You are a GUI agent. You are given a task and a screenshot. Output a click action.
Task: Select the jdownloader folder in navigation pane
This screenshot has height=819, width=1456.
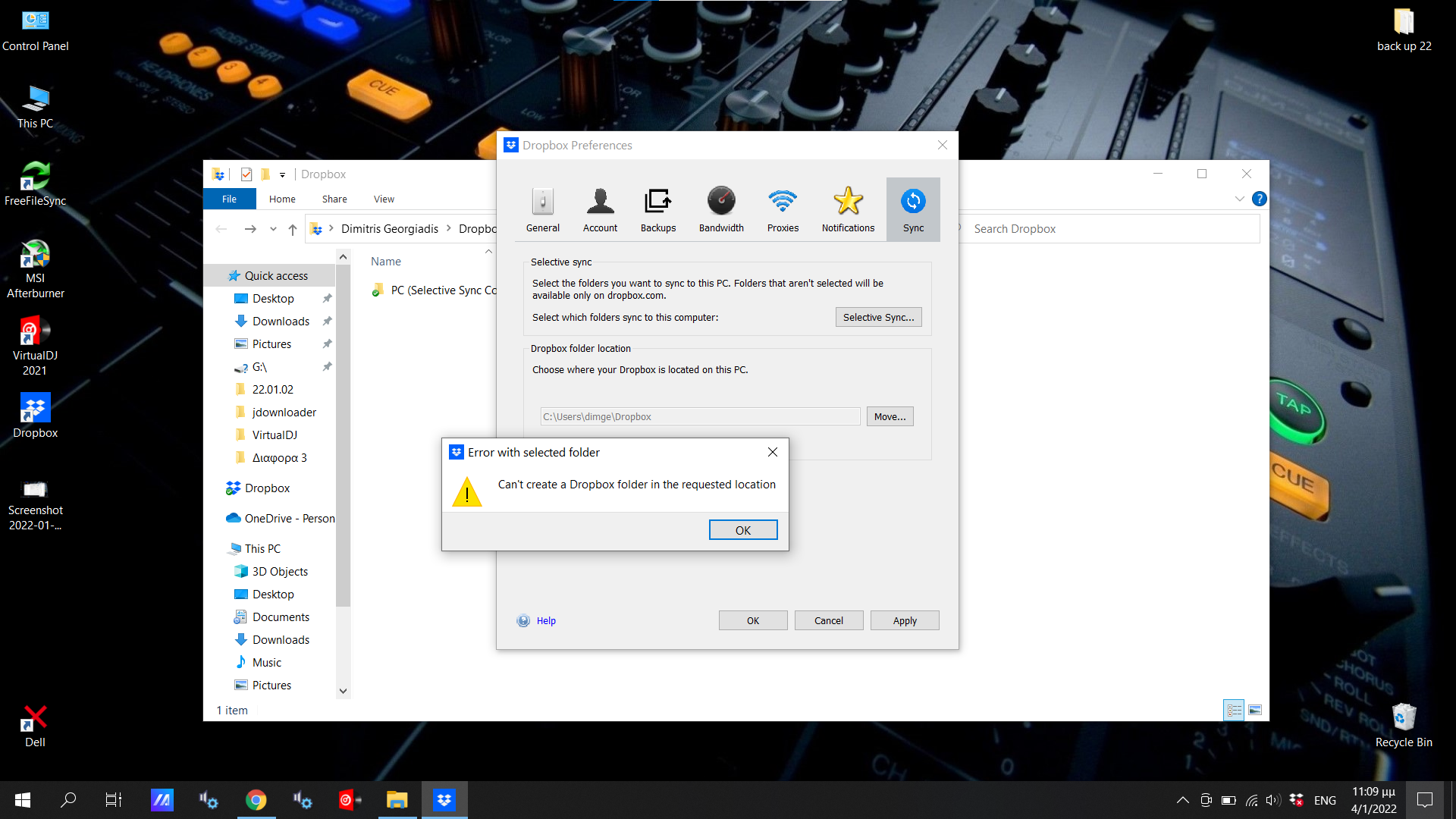(x=284, y=412)
